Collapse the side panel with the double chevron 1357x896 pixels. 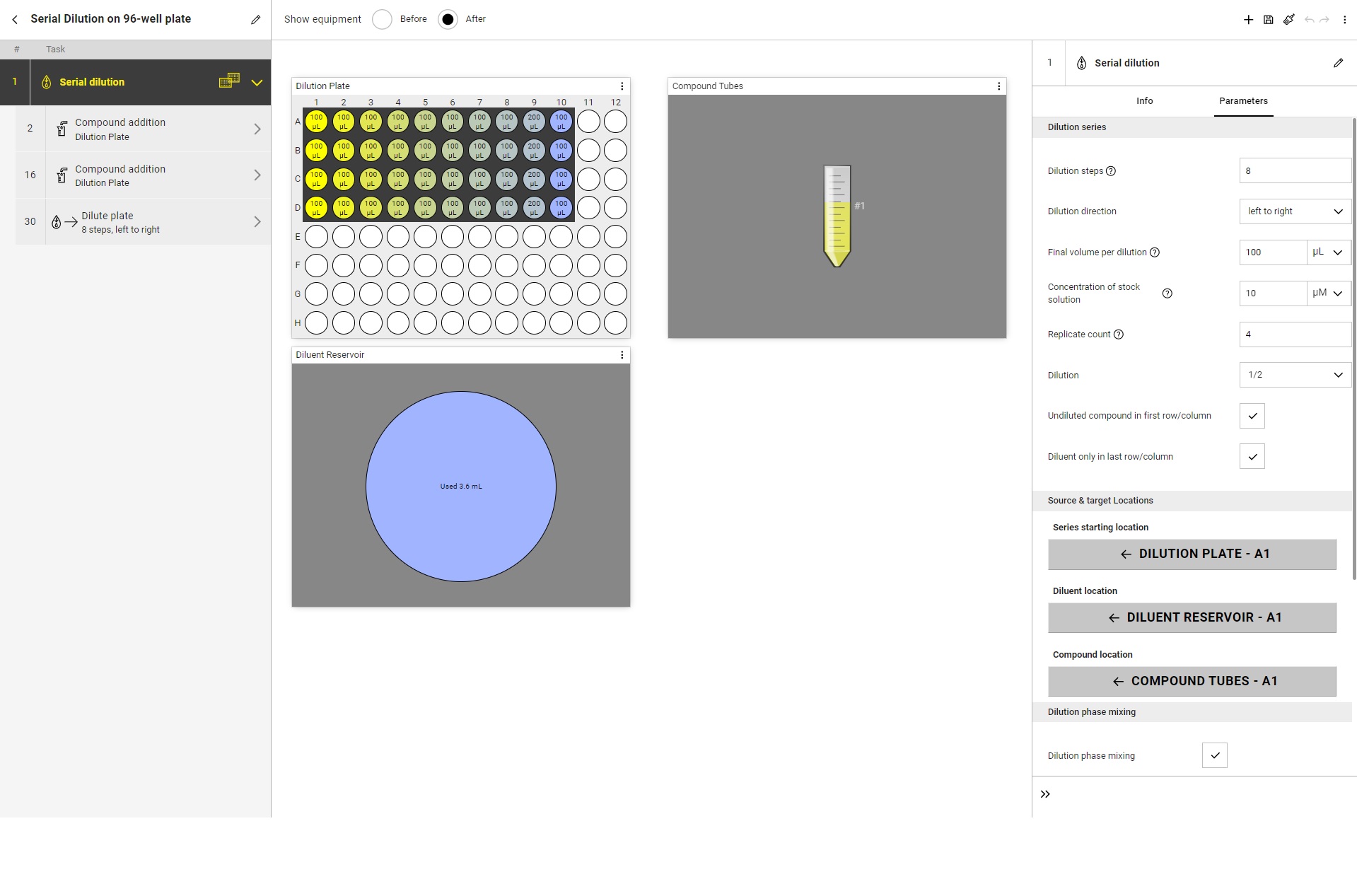pyautogui.click(x=1045, y=794)
